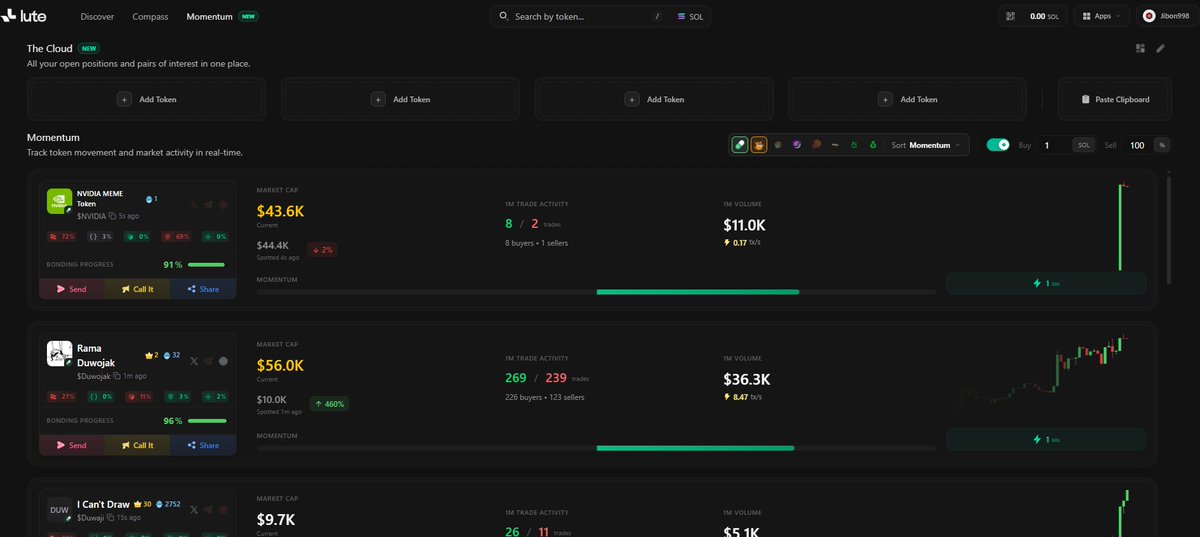The height and width of the screenshot is (537, 1200).
Task: Click the pencil edit icon for The Cloud
Action: tap(1160, 48)
